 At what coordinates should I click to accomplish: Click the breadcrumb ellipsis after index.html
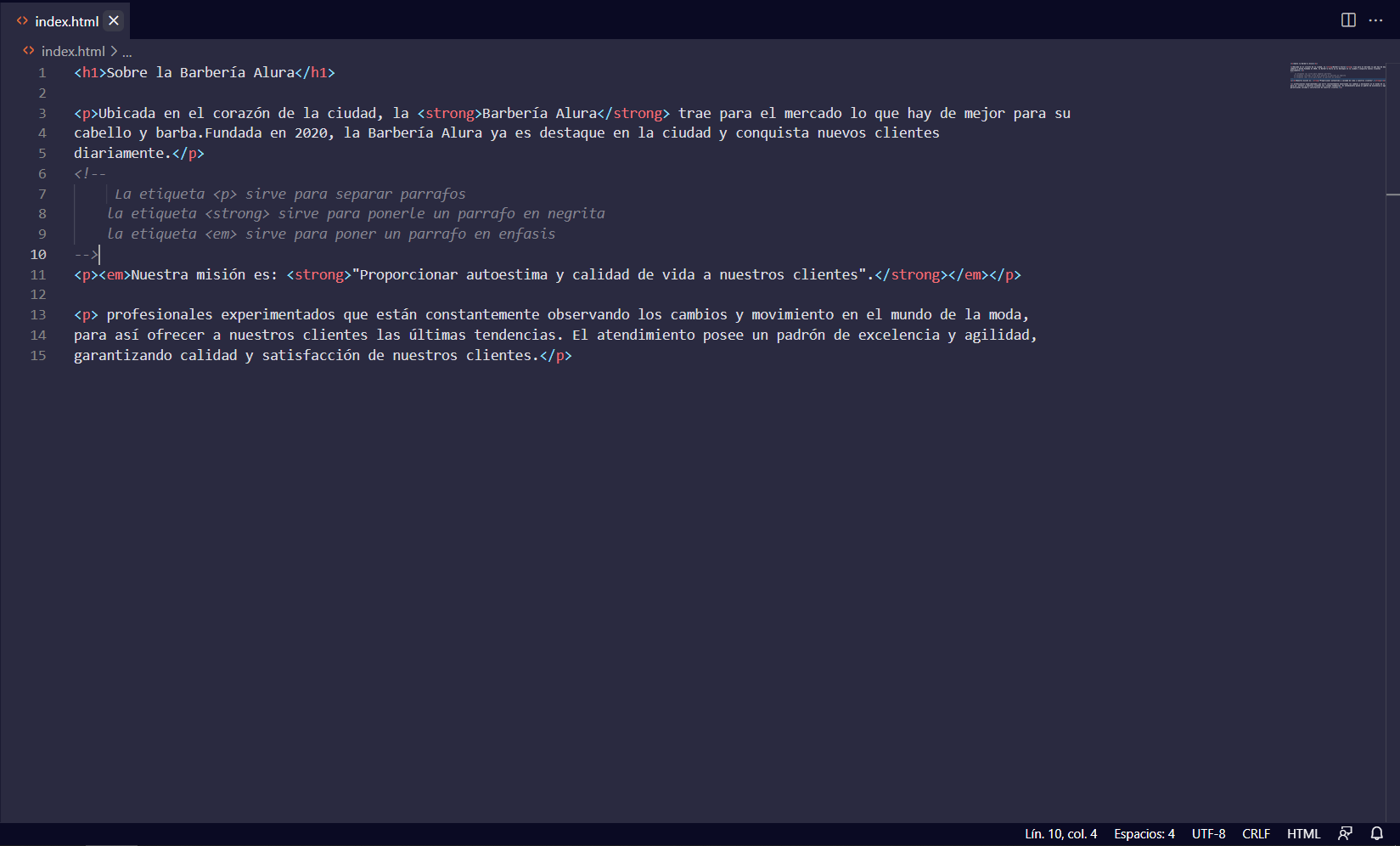click(127, 51)
